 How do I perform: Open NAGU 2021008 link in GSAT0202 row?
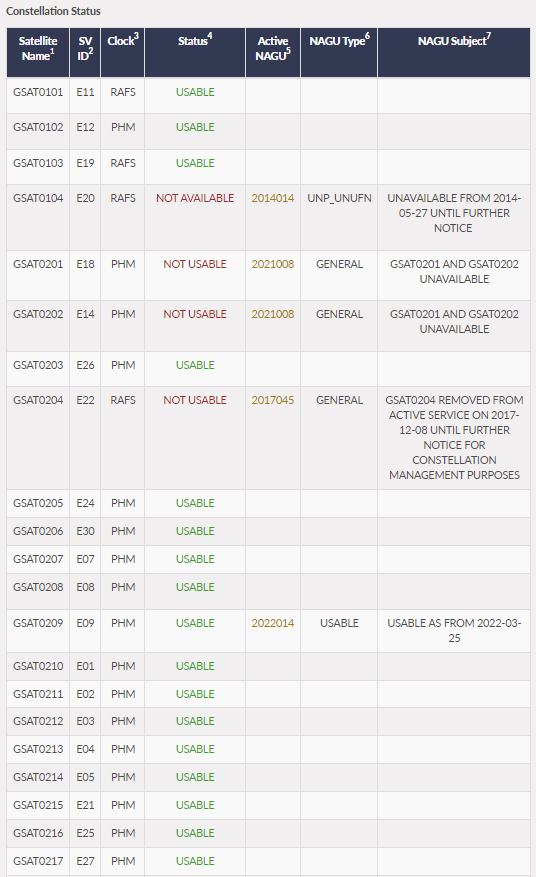pos(272,314)
